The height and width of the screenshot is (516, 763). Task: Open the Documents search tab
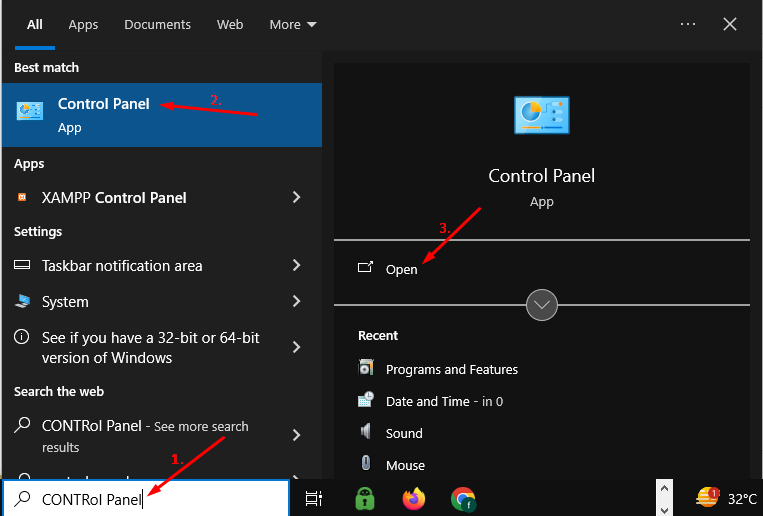coord(157,24)
